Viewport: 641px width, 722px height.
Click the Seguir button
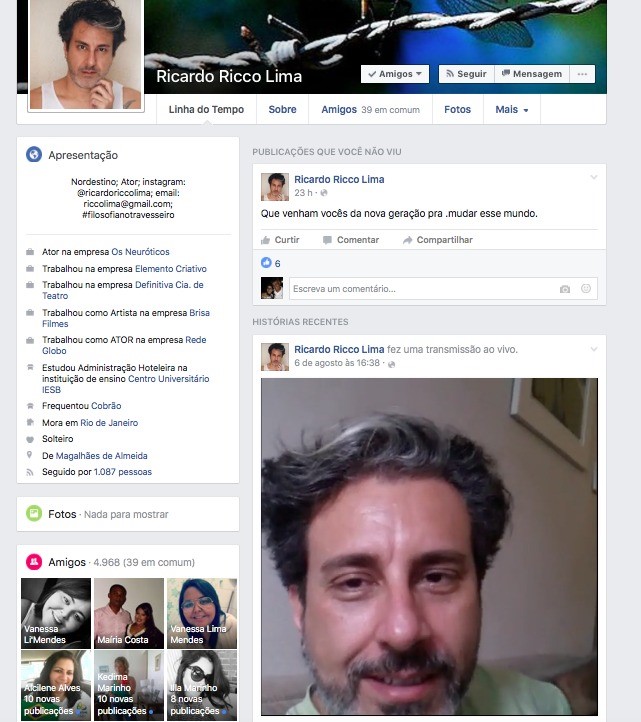[465, 74]
